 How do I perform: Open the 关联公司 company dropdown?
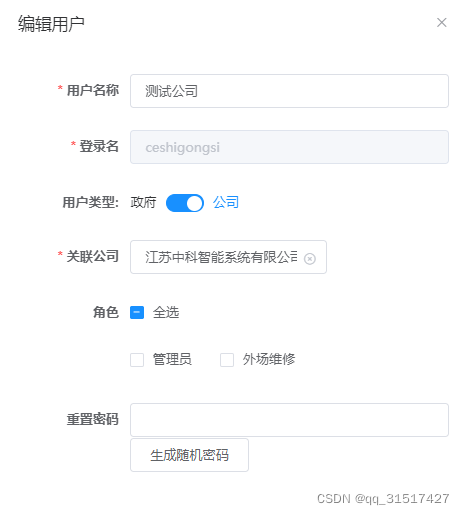pyautogui.click(x=228, y=257)
